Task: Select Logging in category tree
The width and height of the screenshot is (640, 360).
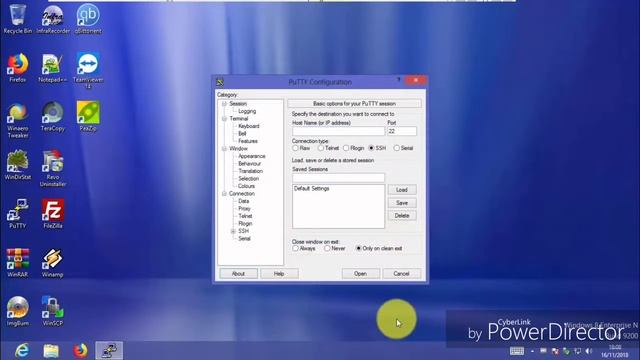Action: 247,111
